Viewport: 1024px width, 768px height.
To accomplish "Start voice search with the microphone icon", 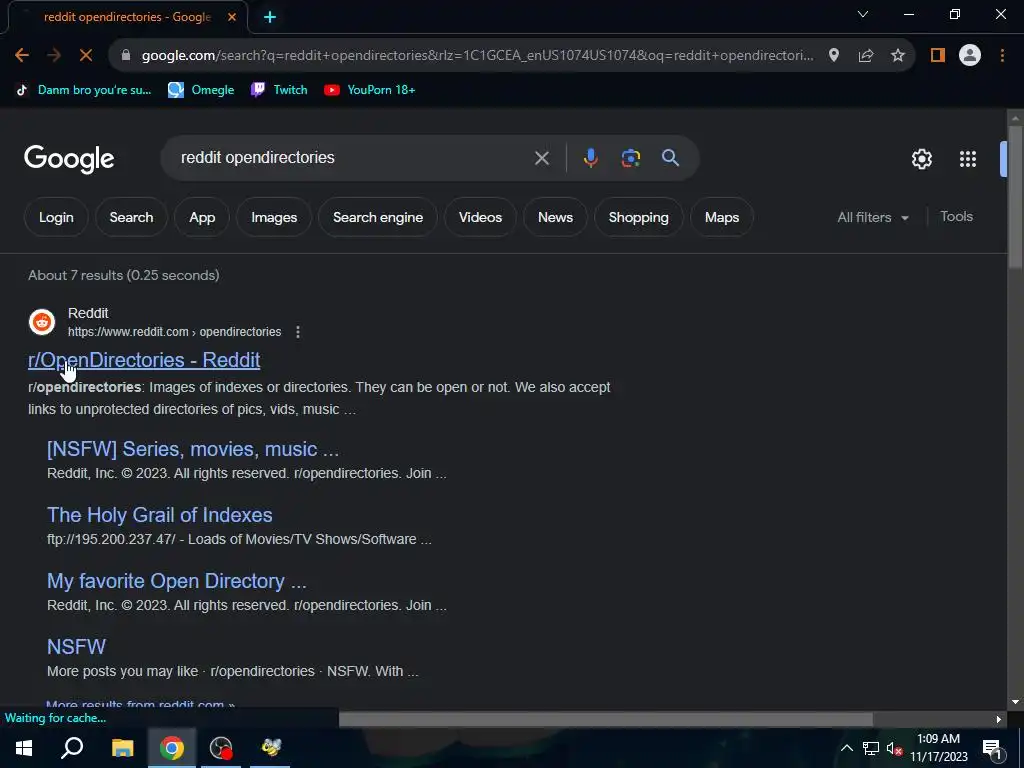I will pos(590,158).
